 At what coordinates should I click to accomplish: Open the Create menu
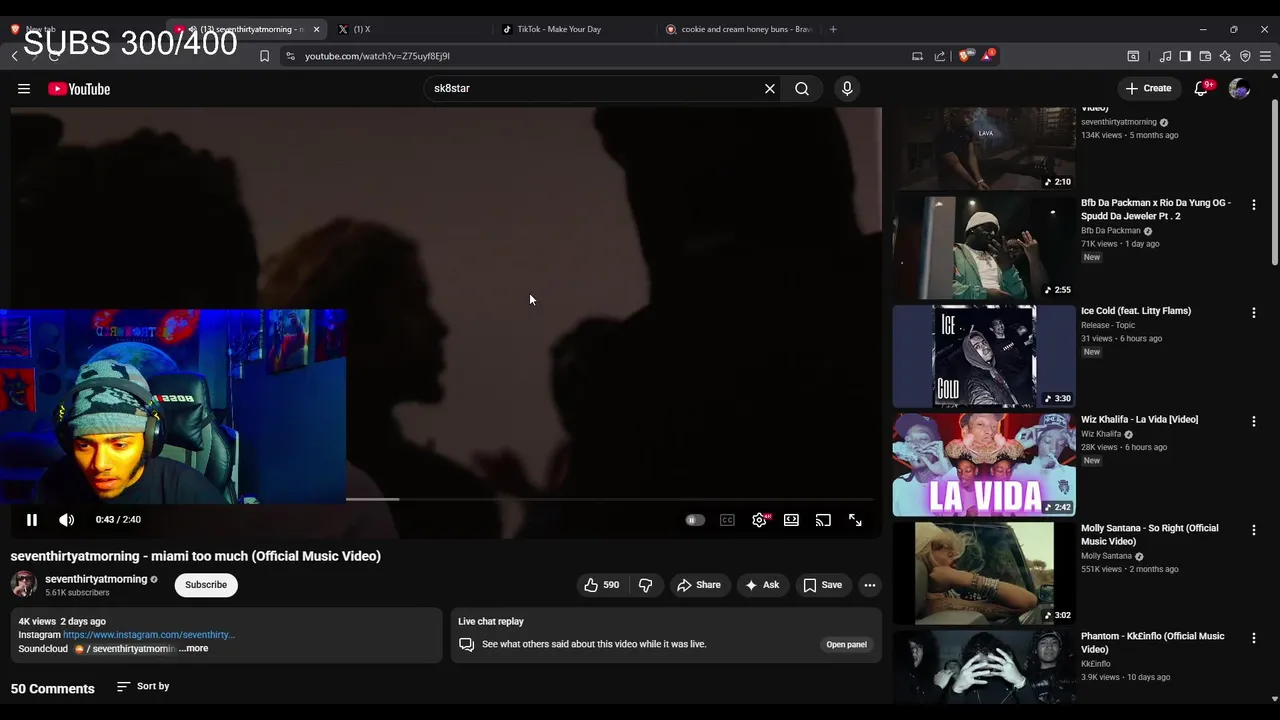pos(1148,89)
